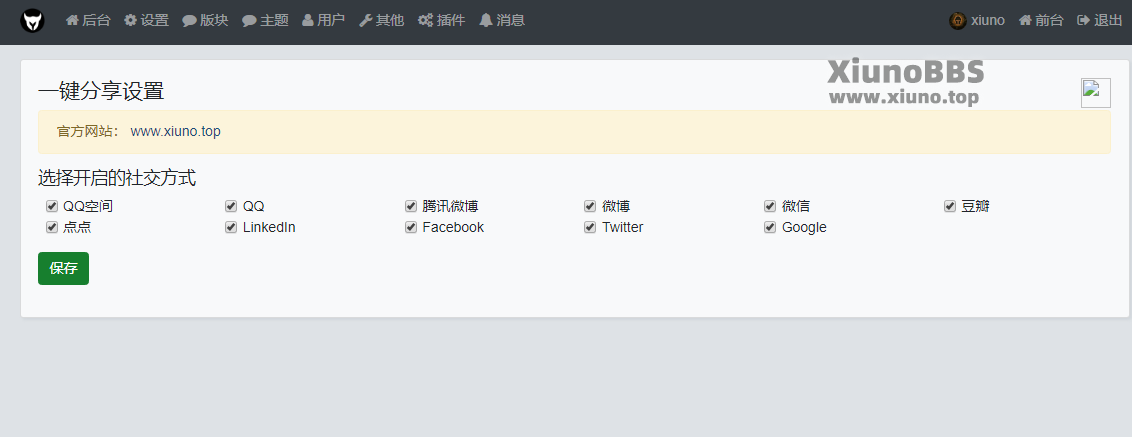This screenshot has width=1132, height=437.
Task: Open the 版块 forums menu
Action: pyautogui.click(x=205, y=20)
